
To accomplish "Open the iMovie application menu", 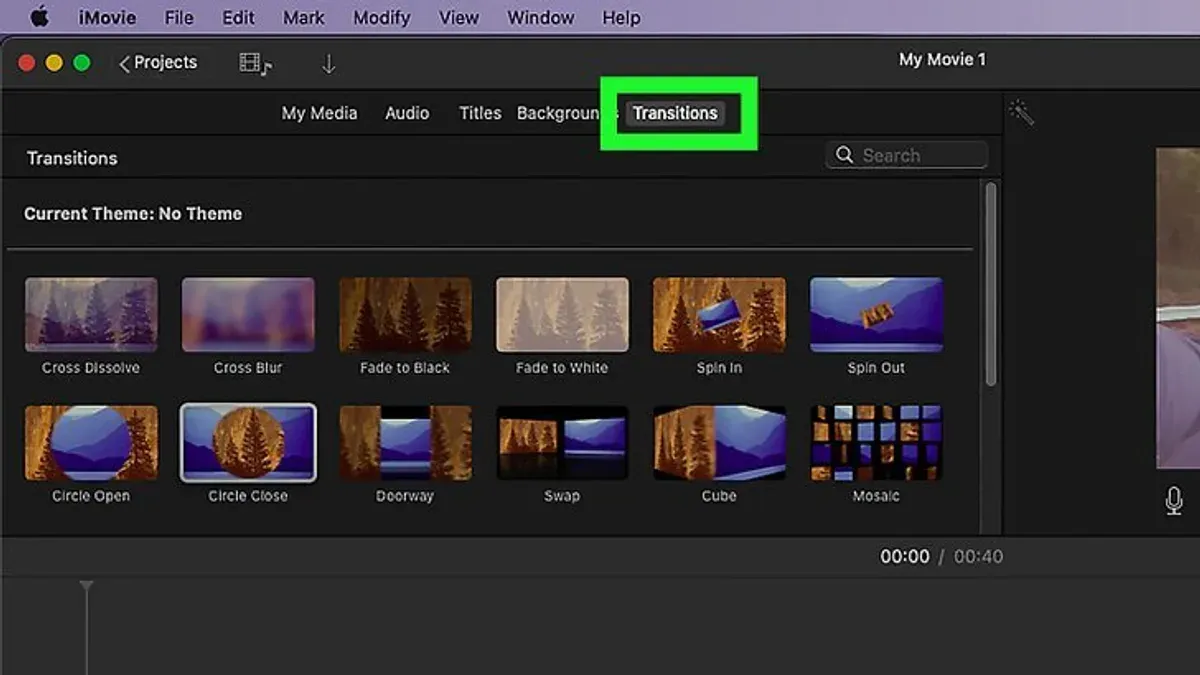I will coord(107,18).
